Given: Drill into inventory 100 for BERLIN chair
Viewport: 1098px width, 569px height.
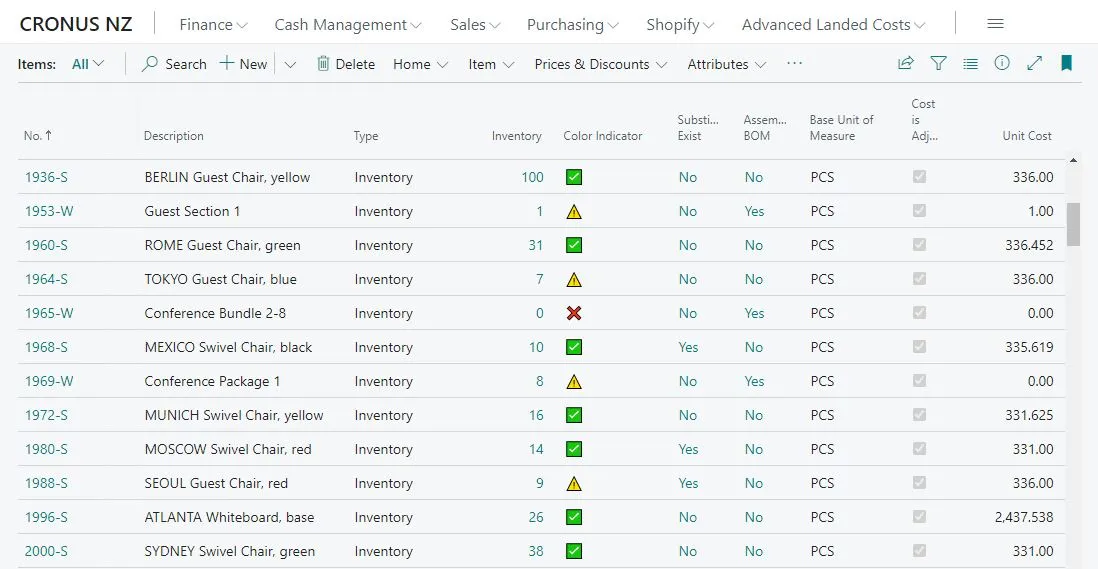Looking at the screenshot, I should click(532, 177).
